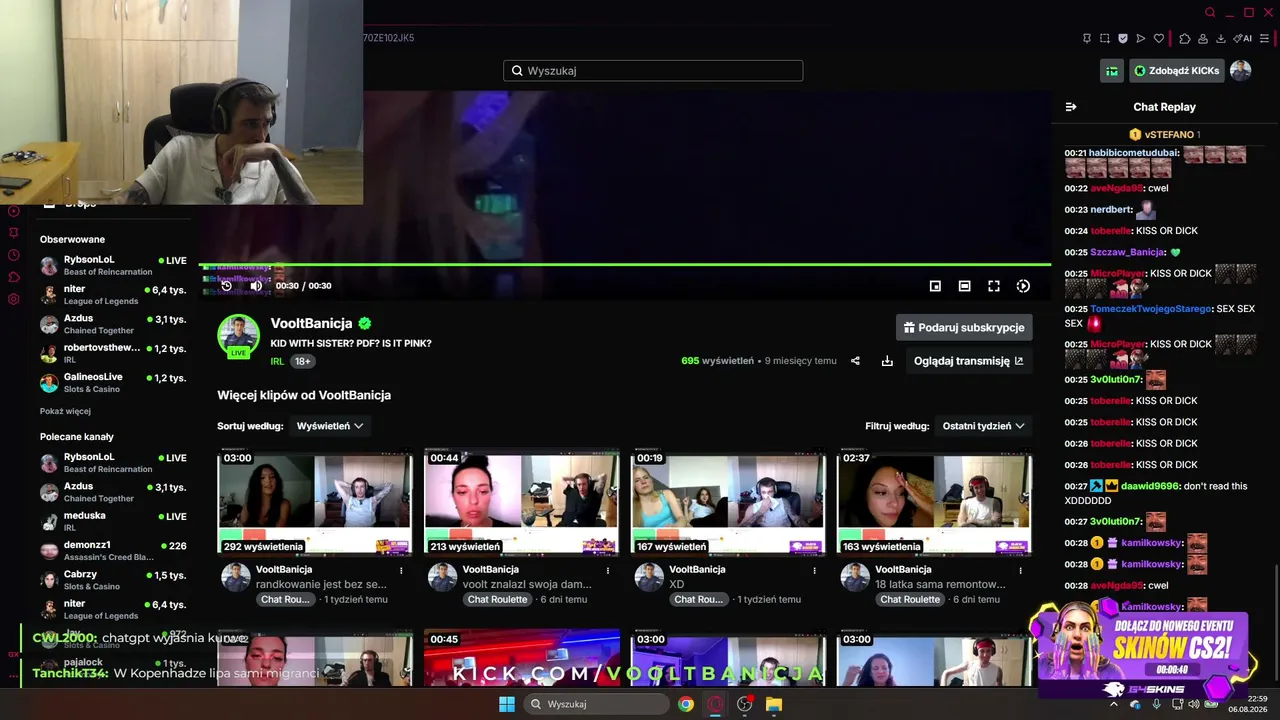Open options menu for randkowanie jest bez se... clip

[x=401, y=571]
